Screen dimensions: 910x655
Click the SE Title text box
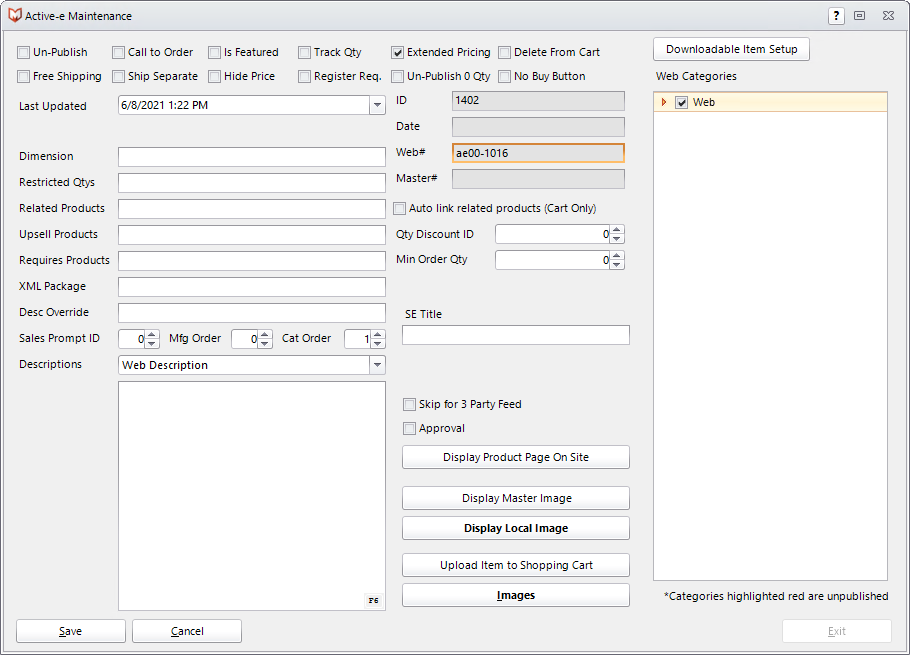click(516, 335)
